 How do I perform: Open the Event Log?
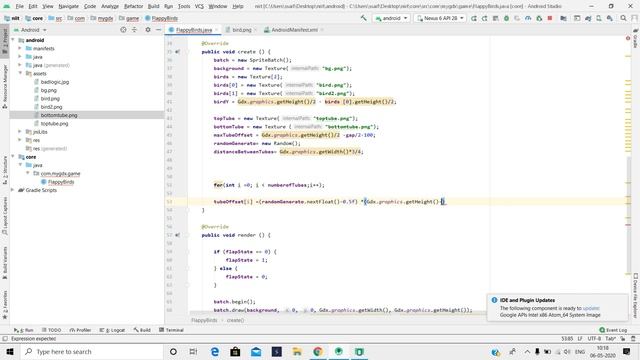point(613,330)
